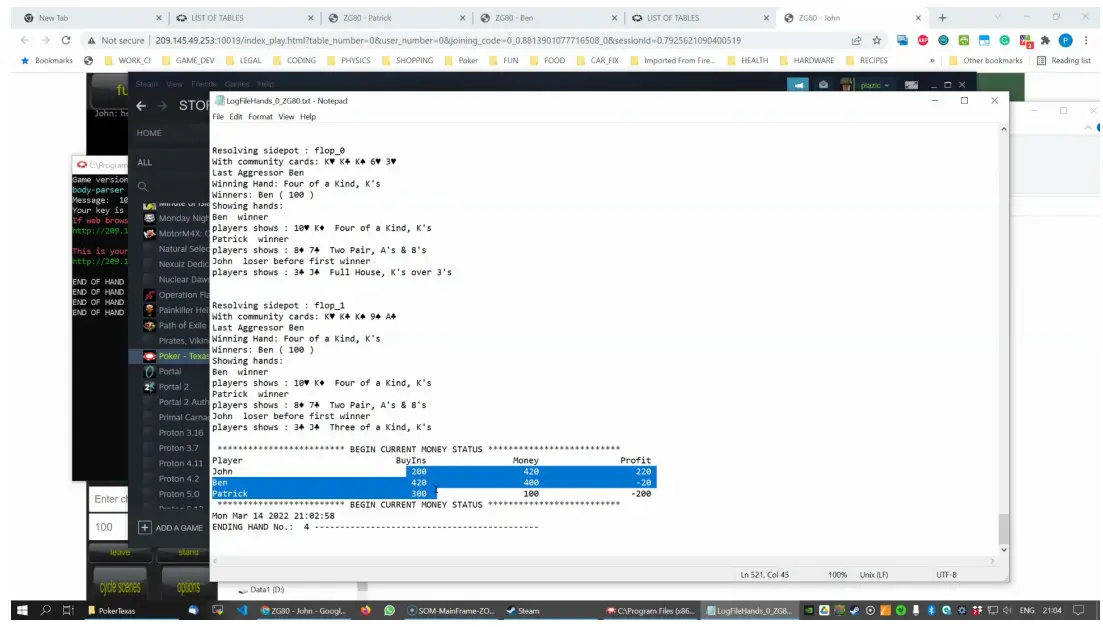
Task: Select Monday Night in the Steam game list
Action: pyautogui.click(x=182, y=218)
